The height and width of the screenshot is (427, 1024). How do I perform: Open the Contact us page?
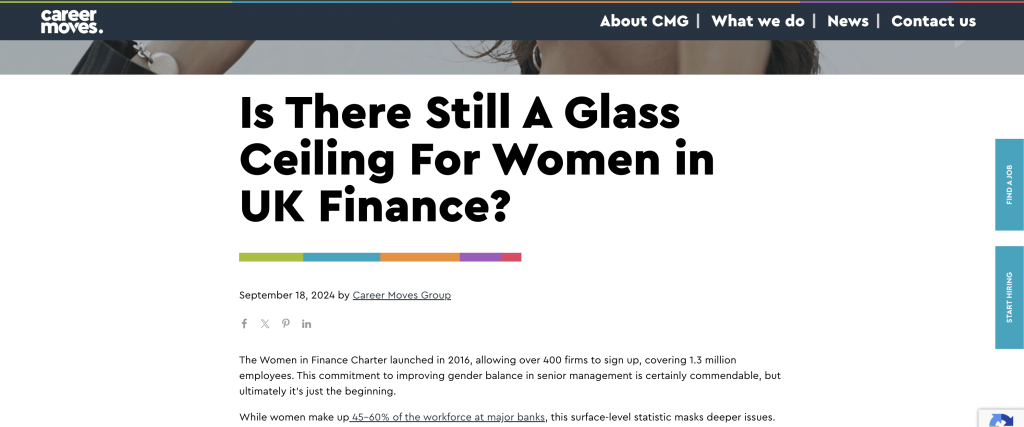tap(933, 21)
